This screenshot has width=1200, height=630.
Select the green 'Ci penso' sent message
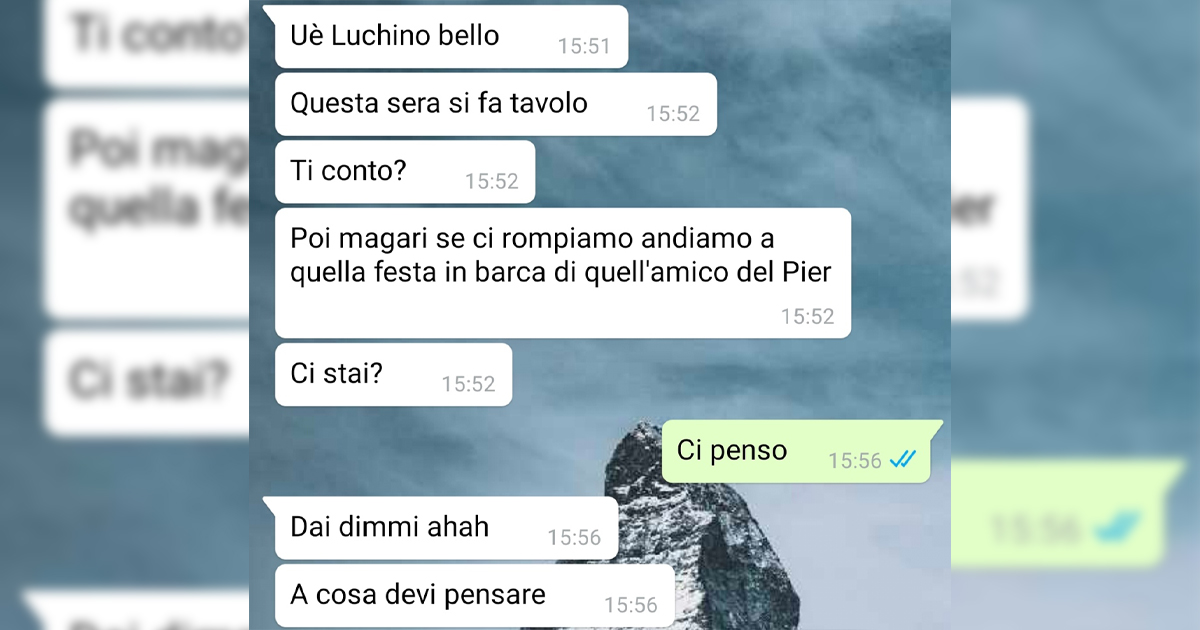802,451
